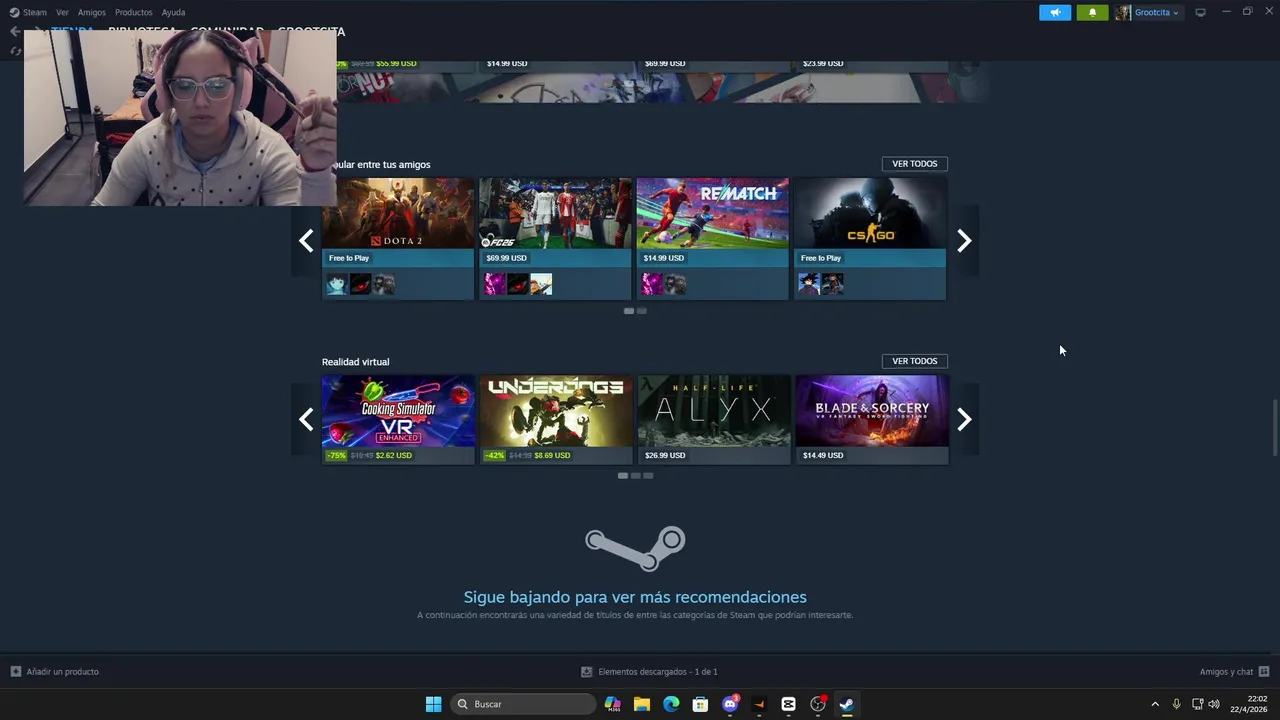Open the Steam menu
Screen dimensions: 1280x720
coord(35,12)
